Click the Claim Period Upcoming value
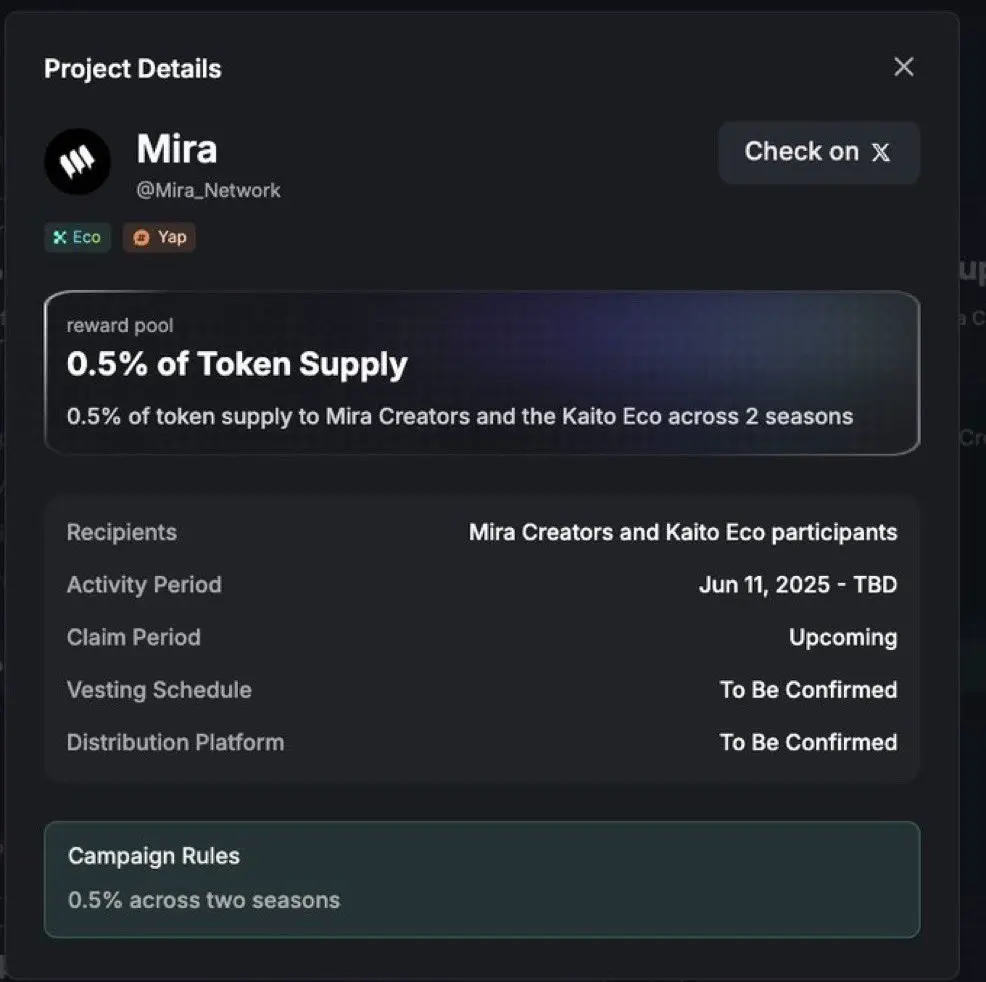 click(x=843, y=637)
